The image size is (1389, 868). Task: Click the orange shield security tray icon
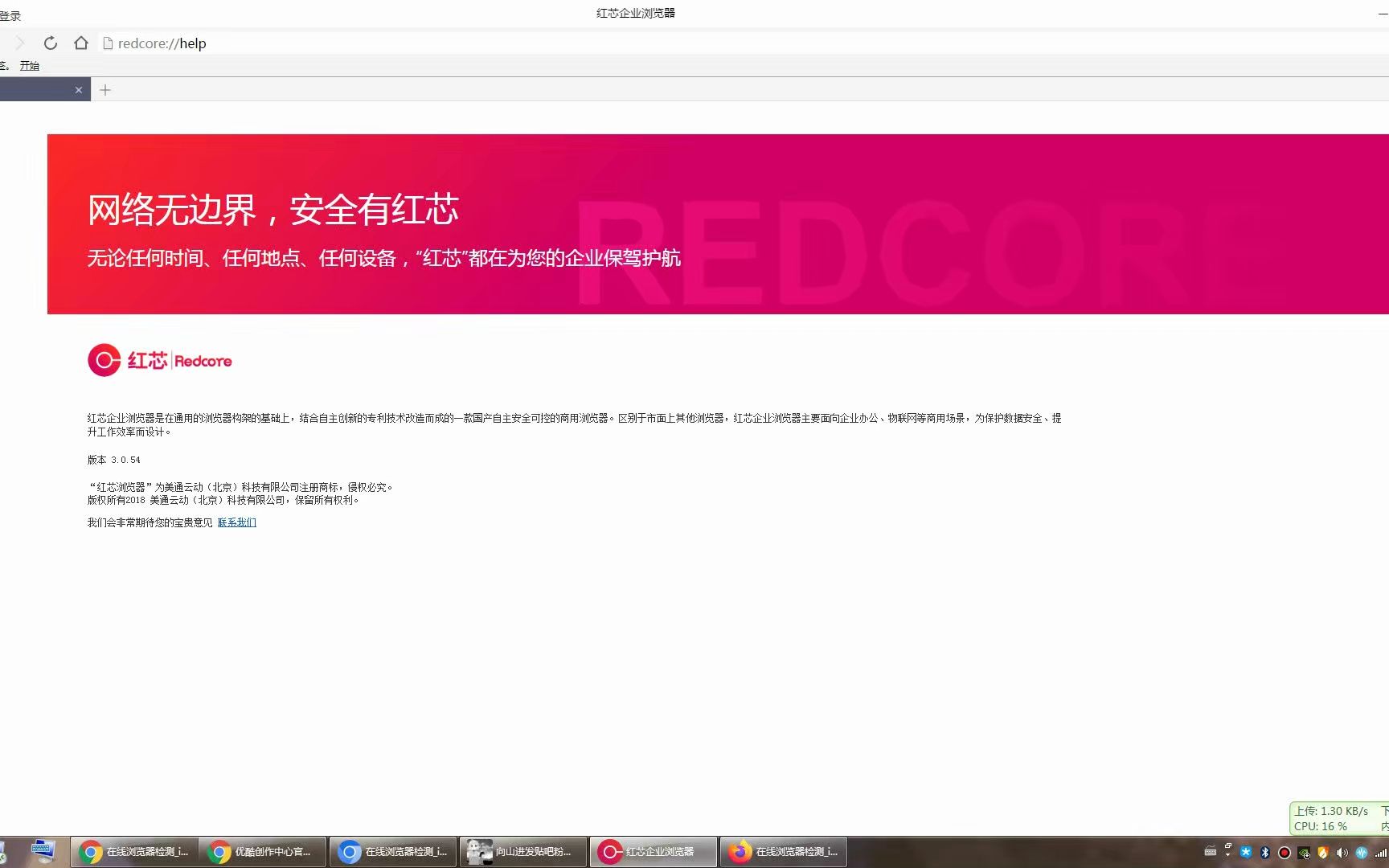point(1323,853)
